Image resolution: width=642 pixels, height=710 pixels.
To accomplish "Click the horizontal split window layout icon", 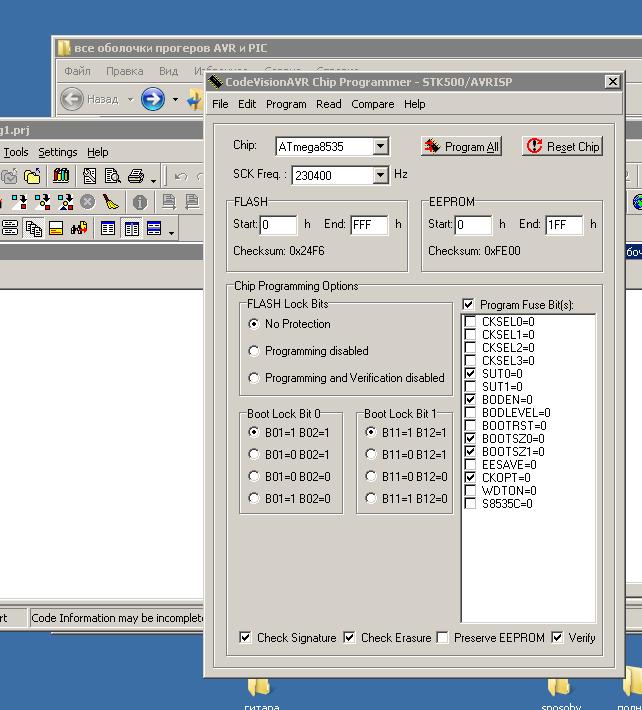I will click(154, 228).
